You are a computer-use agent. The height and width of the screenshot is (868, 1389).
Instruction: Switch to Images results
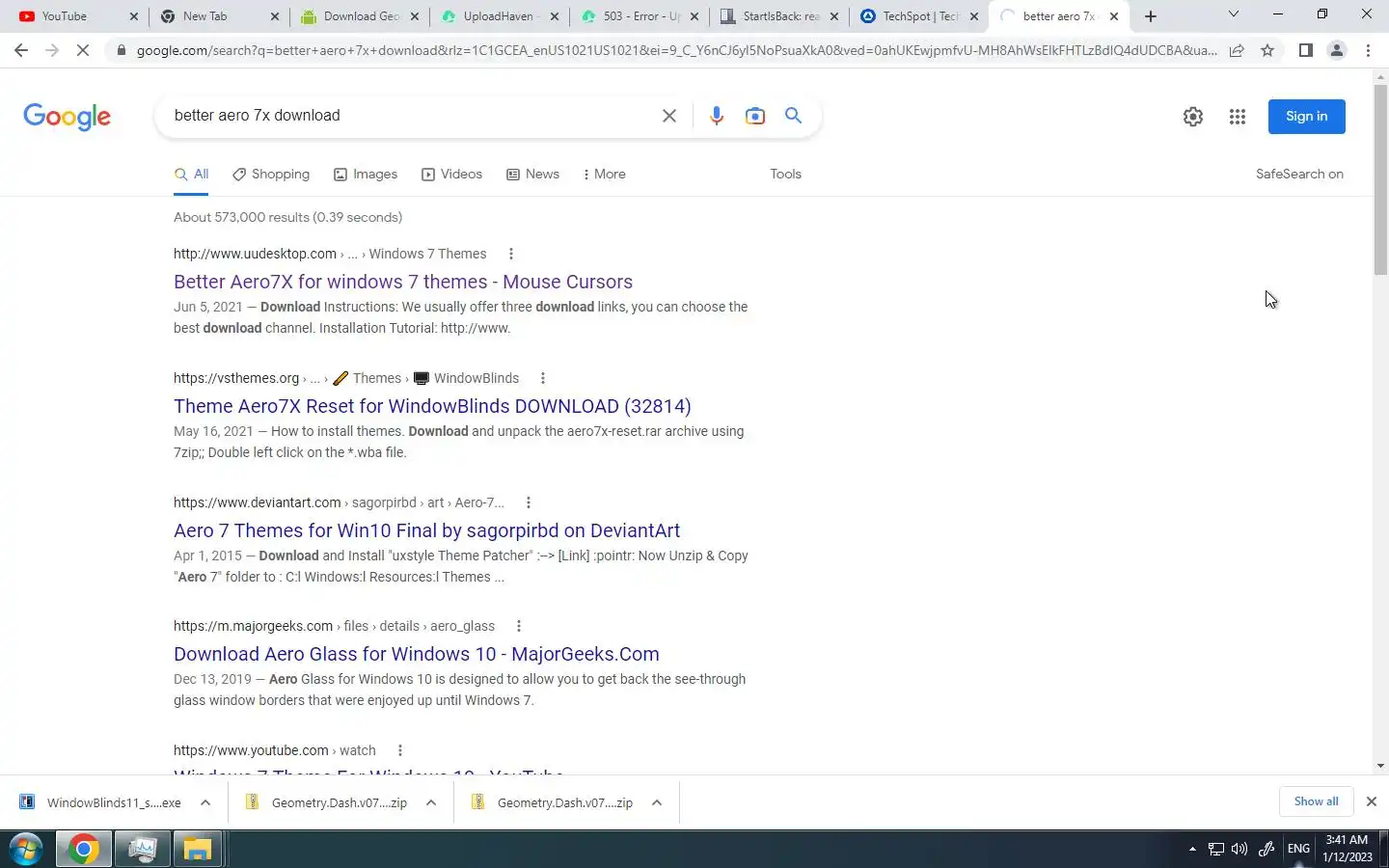[366, 175]
